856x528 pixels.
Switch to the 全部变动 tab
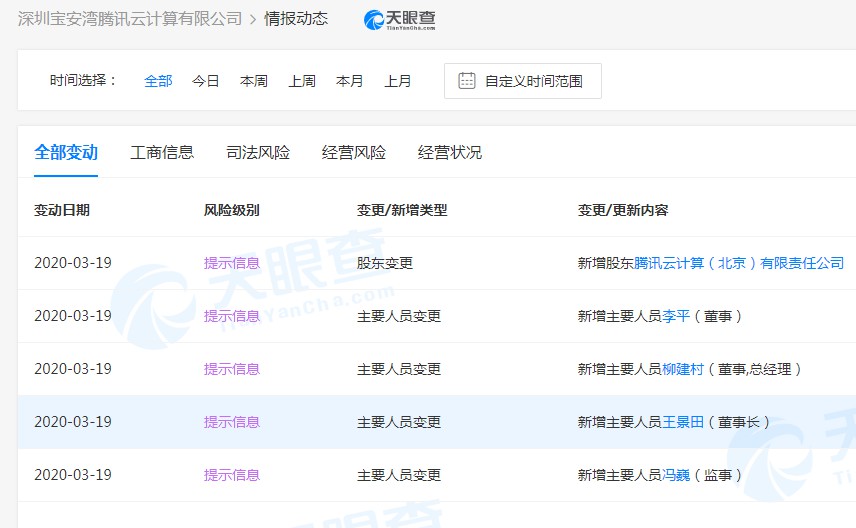66,152
